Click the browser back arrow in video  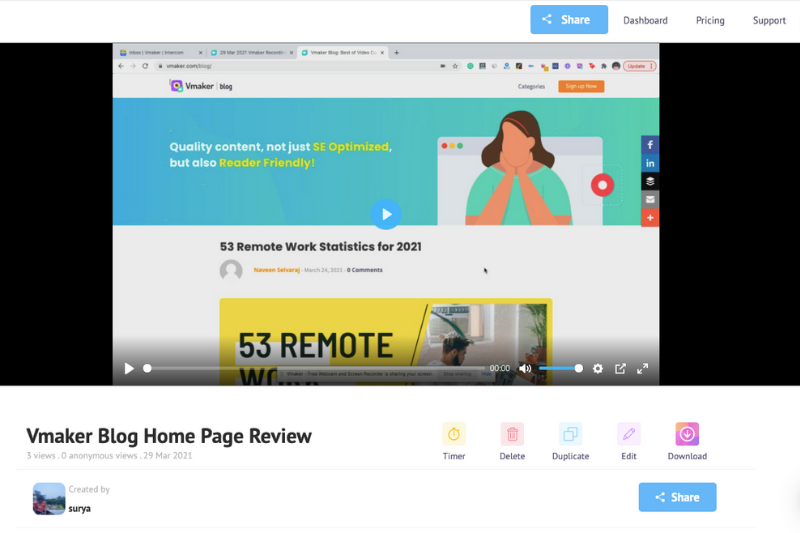pos(121,66)
